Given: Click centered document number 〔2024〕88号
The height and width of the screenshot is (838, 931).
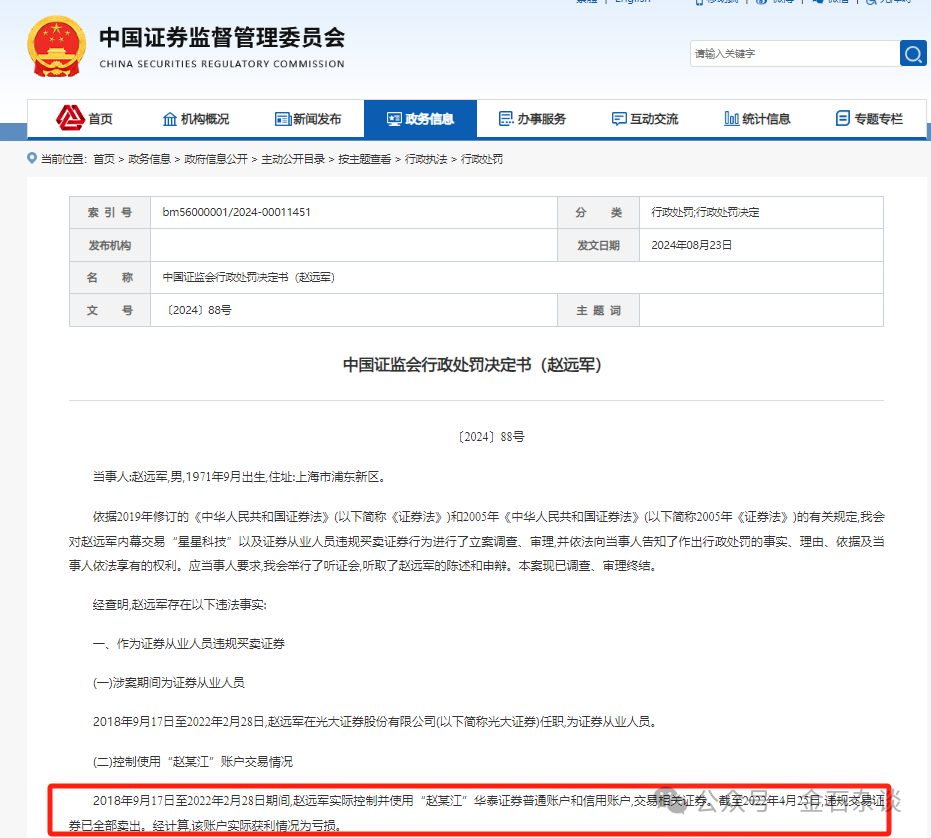Looking at the screenshot, I should pos(491,437).
